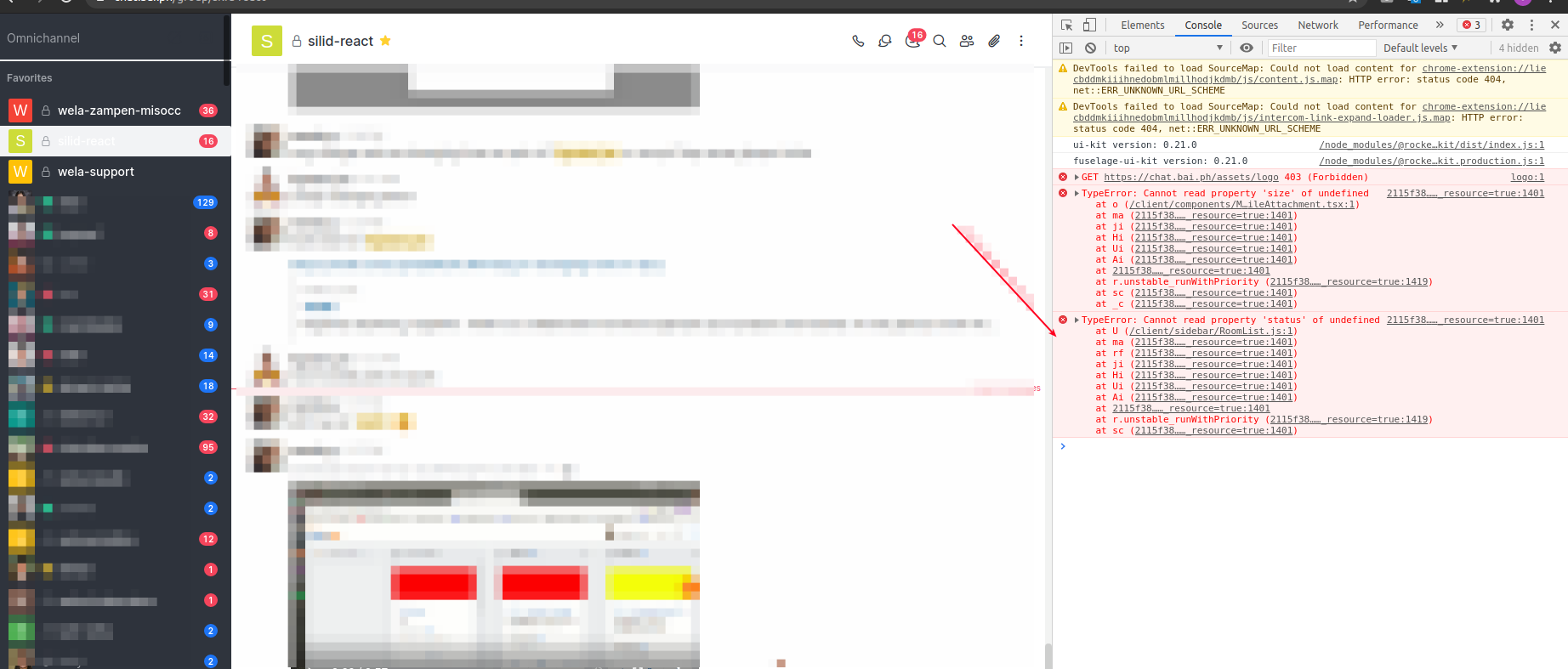Open threads icon with 16 badge
Image resolution: width=1568 pixels, height=669 pixels.
coord(913,40)
